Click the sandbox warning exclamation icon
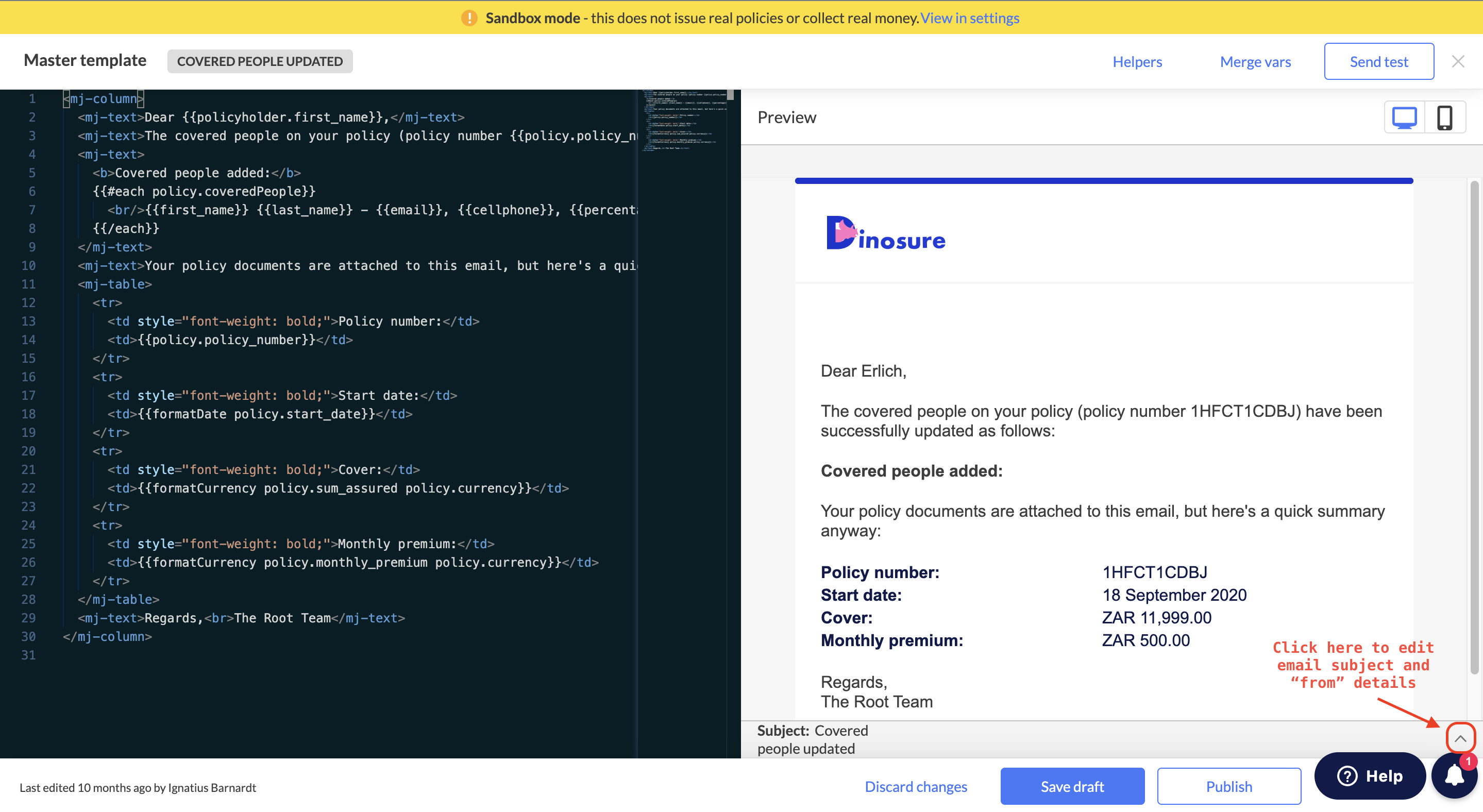1483x812 pixels. click(x=469, y=18)
